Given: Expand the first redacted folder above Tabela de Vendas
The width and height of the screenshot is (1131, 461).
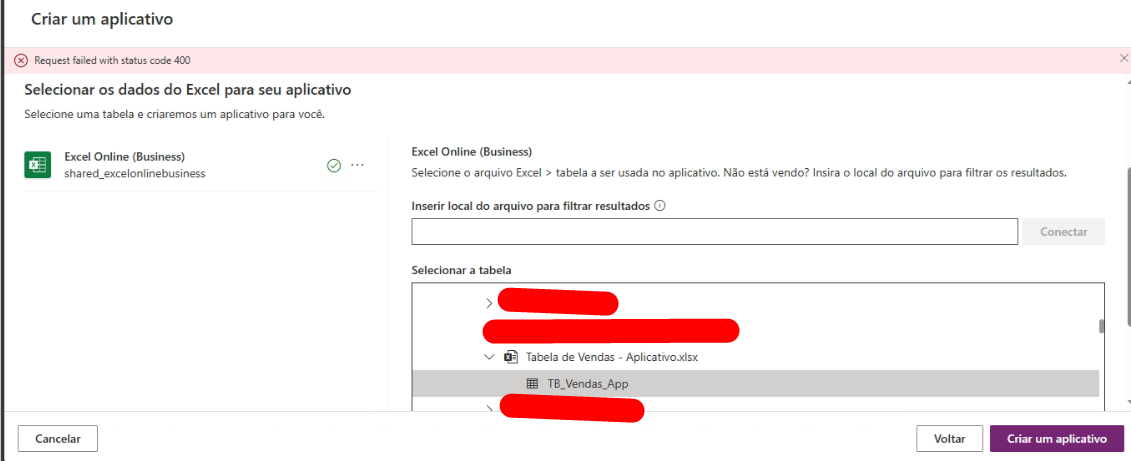Looking at the screenshot, I should 490,303.
